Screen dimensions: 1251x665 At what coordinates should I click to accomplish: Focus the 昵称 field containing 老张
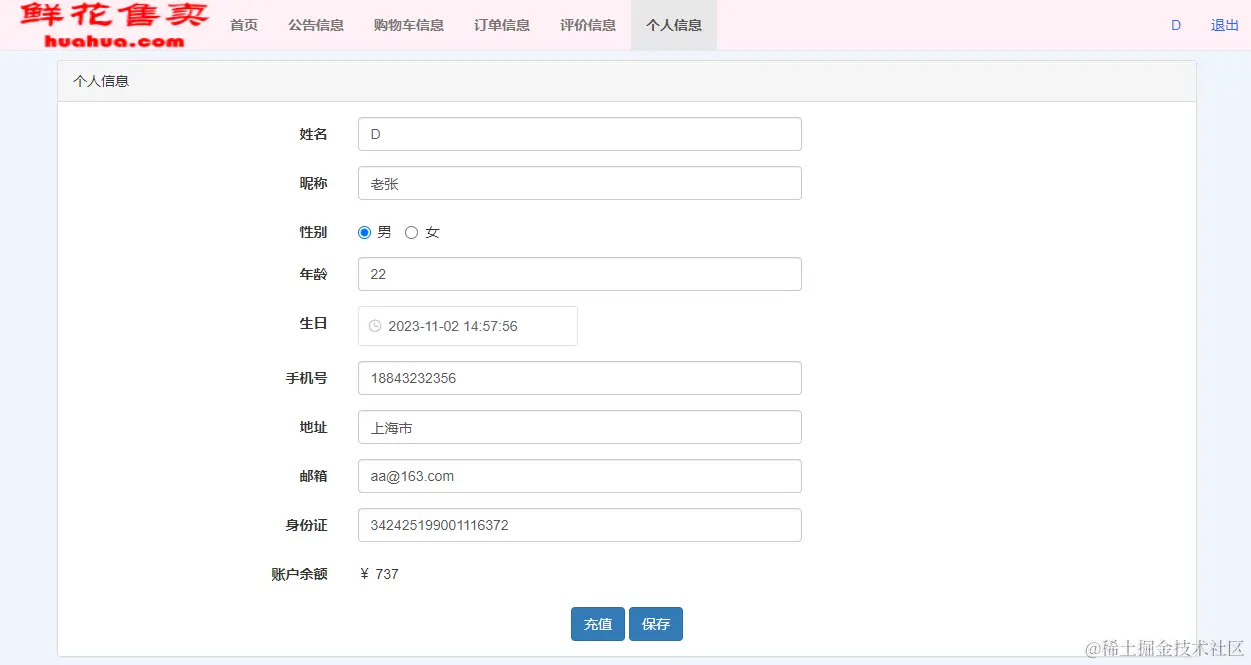pyautogui.click(x=580, y=183)
